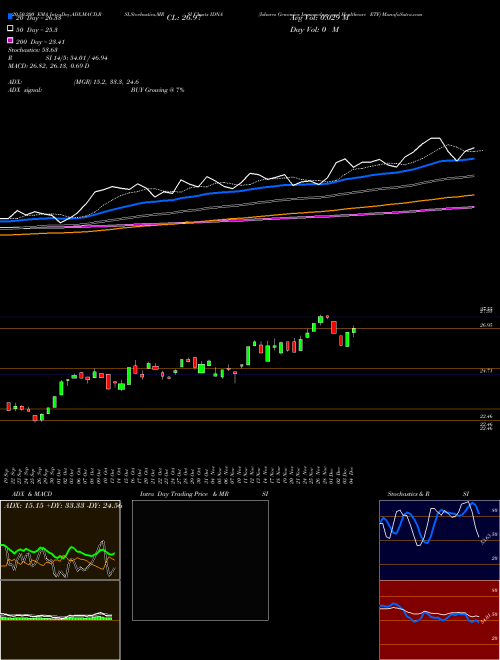Screen dimensions: 500x660
Task: Click the 'SI 14/3: 54.01 / 46.94' value
Action: tap(77, 58)
